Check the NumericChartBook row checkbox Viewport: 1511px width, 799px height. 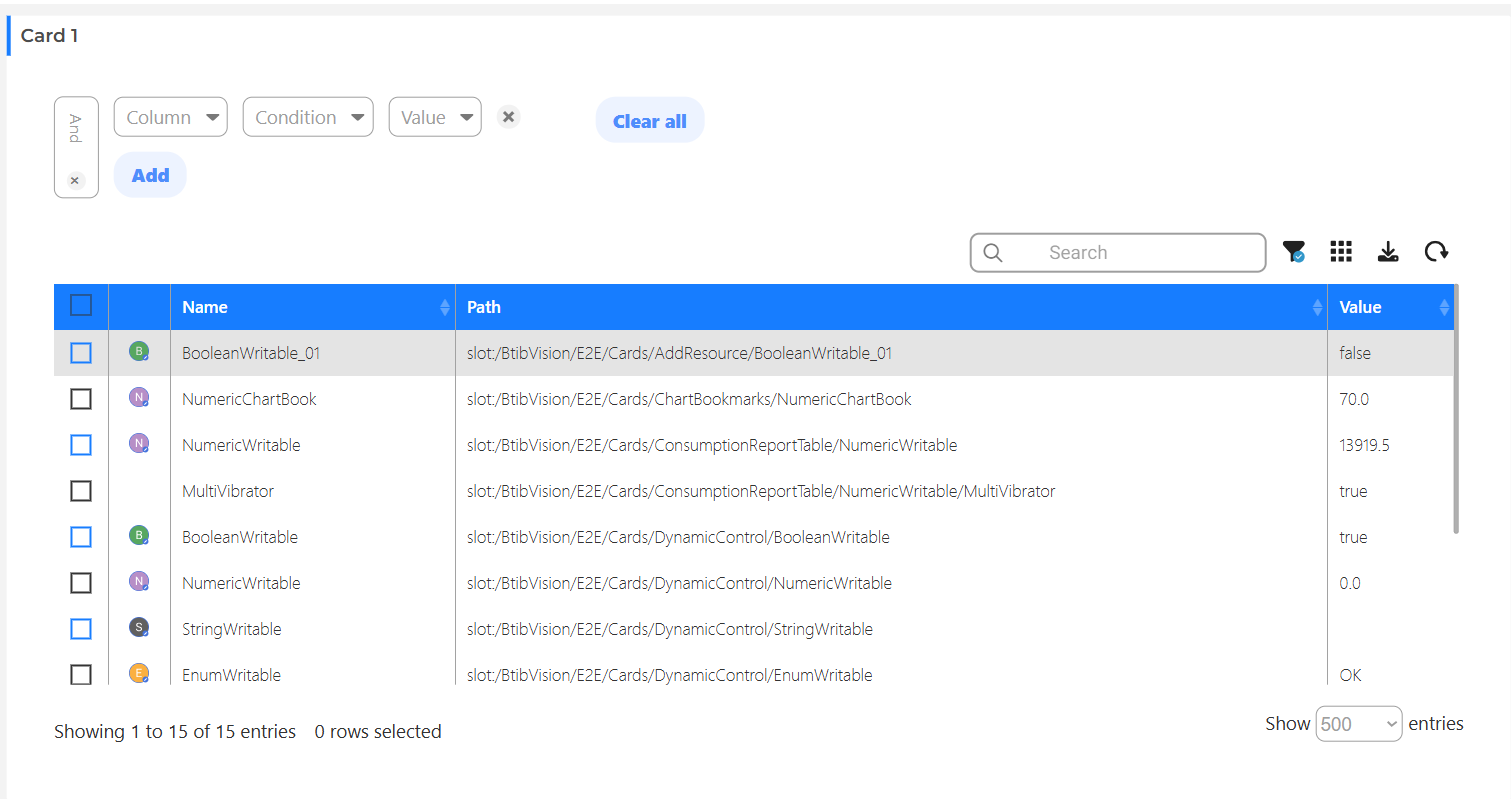[81, 399]
